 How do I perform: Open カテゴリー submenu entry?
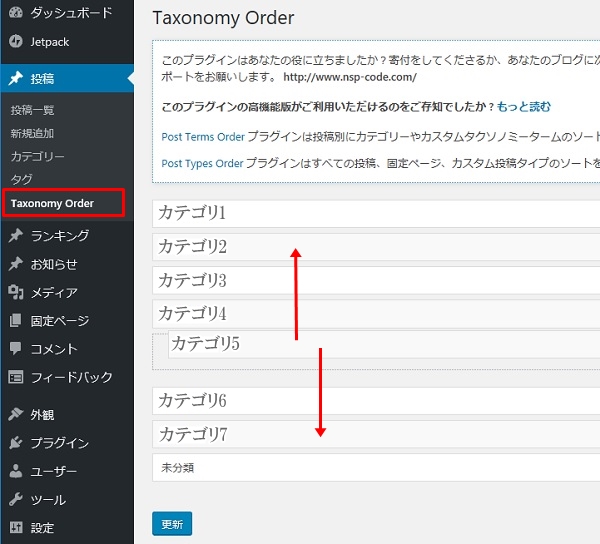coord(38,156)
